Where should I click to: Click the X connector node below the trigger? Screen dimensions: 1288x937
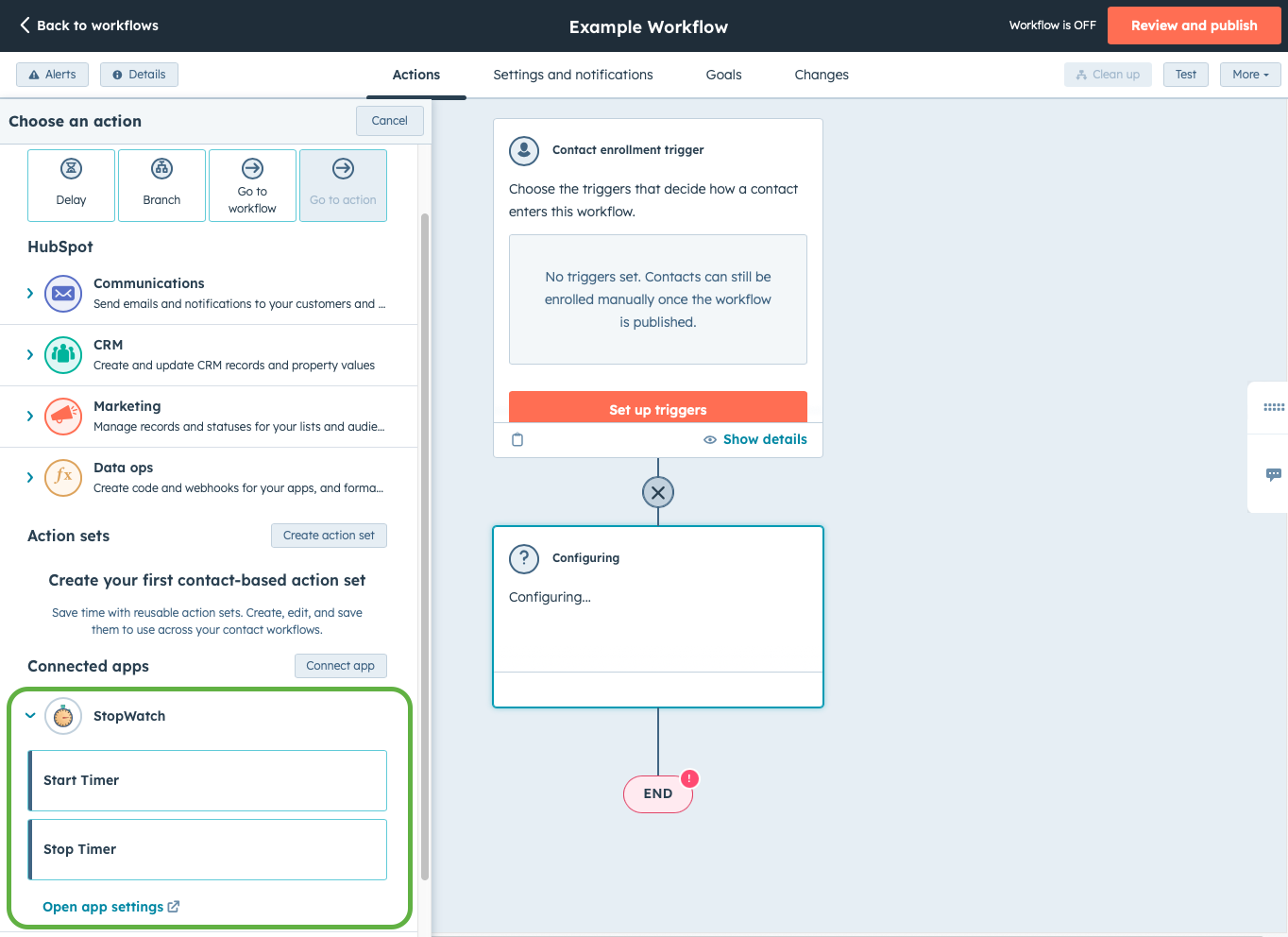coord(658,492)
